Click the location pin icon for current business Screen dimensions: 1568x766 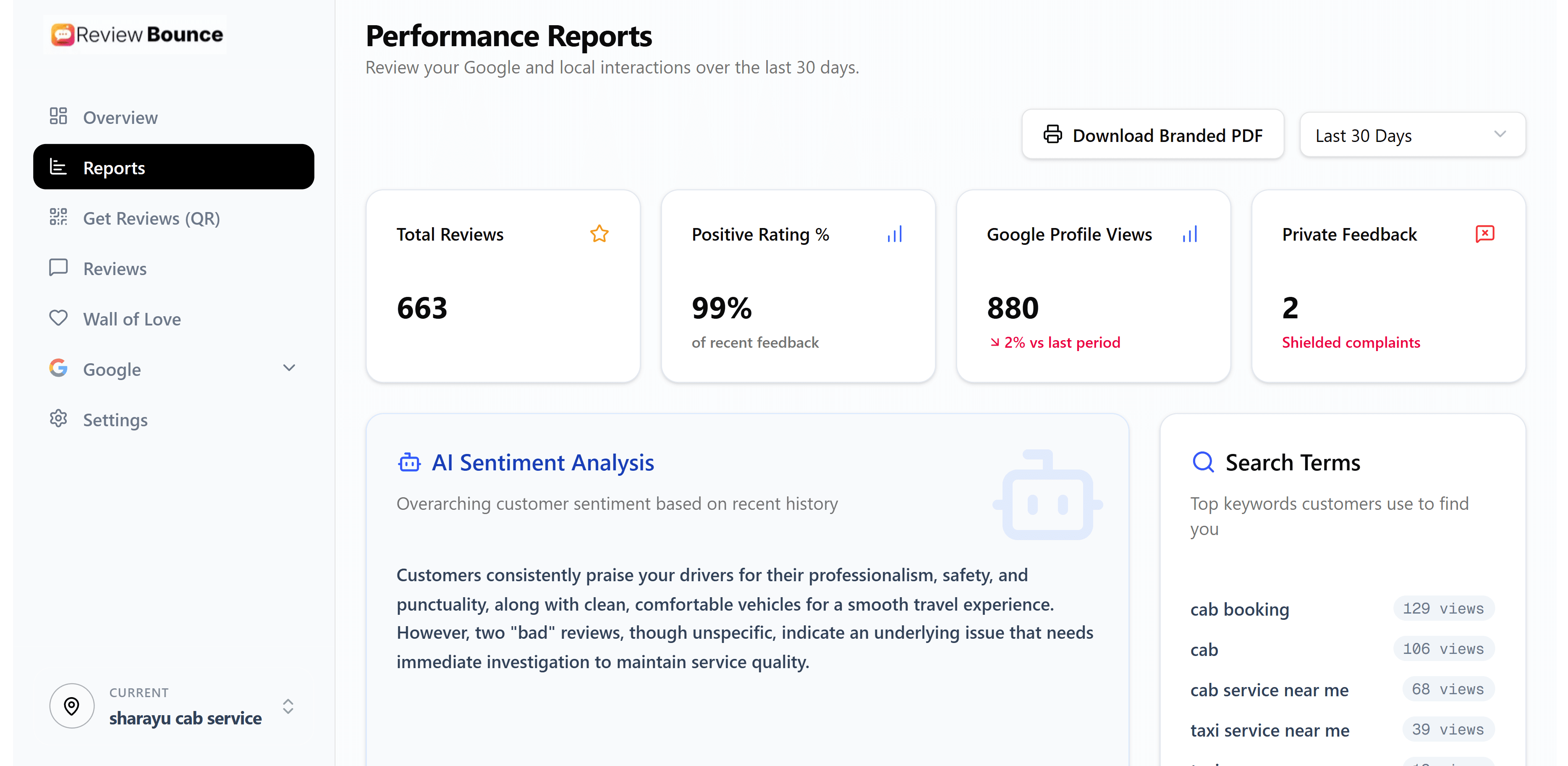coord(72,706)
